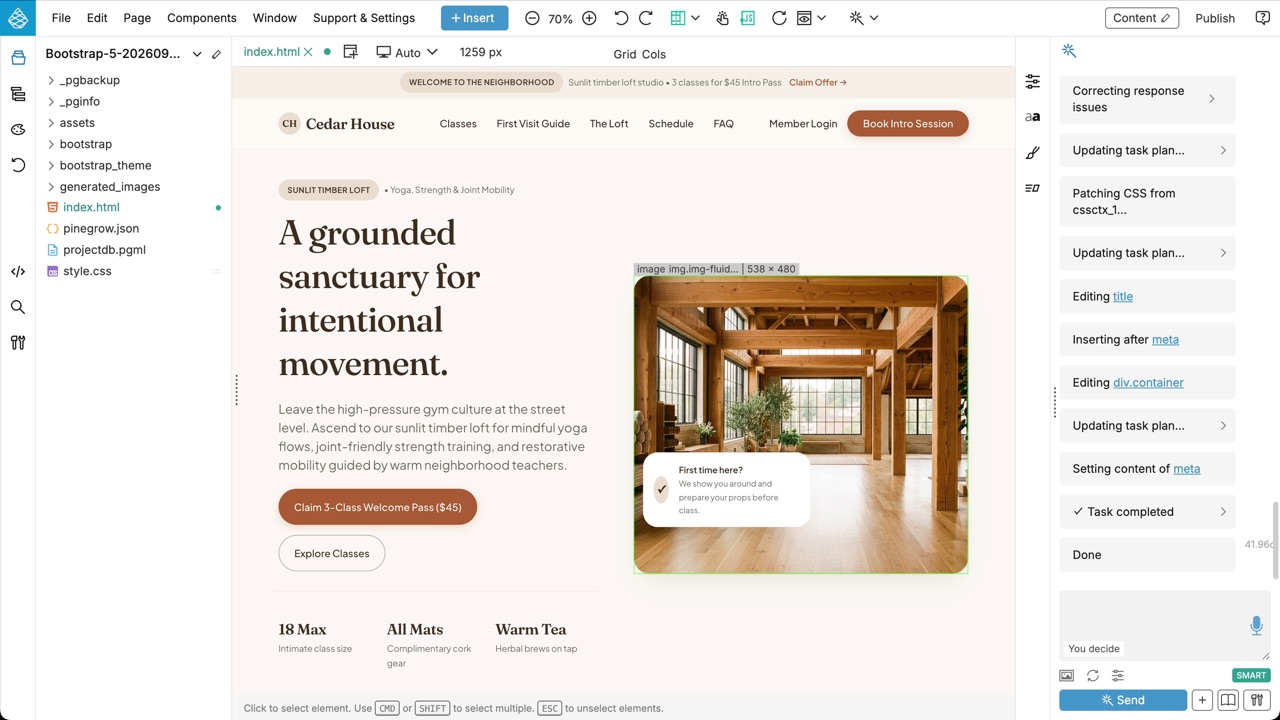Screen dimensions: 1280x720
Task: Open the tree structure panel icon
Action: pos(18,94)
